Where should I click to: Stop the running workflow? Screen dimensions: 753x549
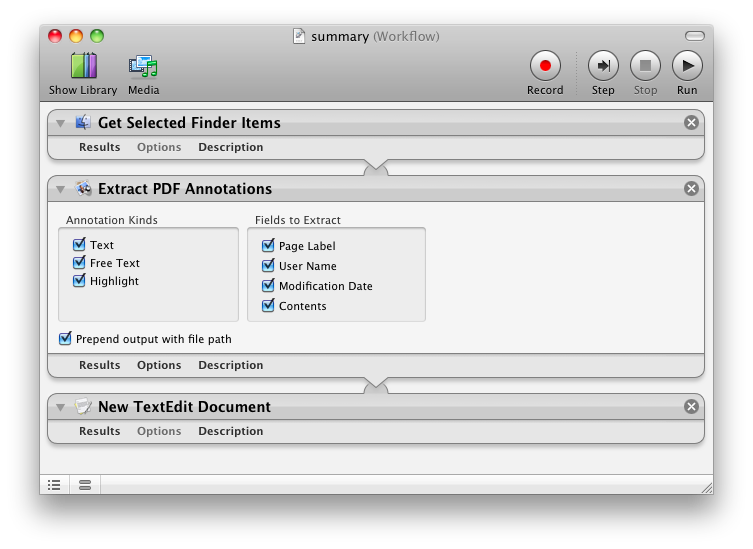[x=645, y=65]
